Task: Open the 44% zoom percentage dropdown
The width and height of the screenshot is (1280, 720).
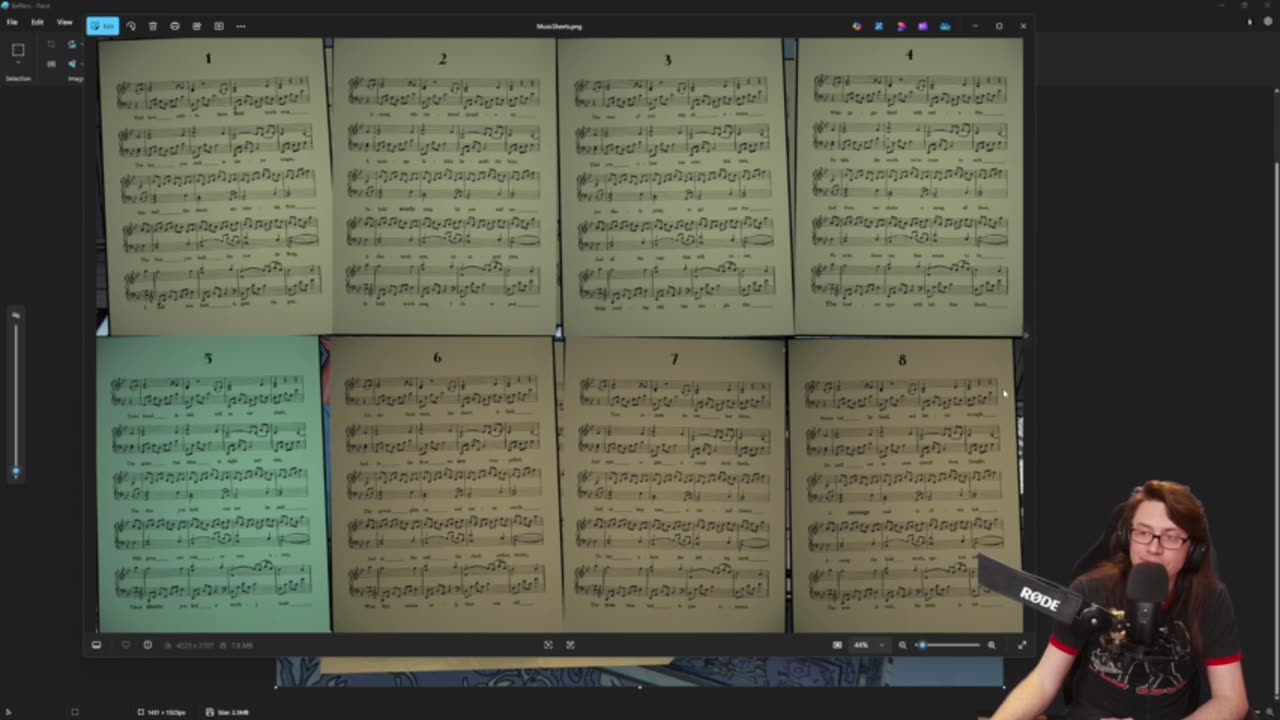Action: click(x=868, y=645)
